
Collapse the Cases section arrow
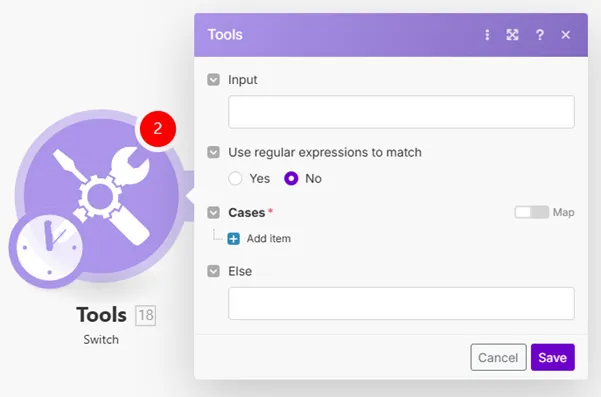[213, 212]
